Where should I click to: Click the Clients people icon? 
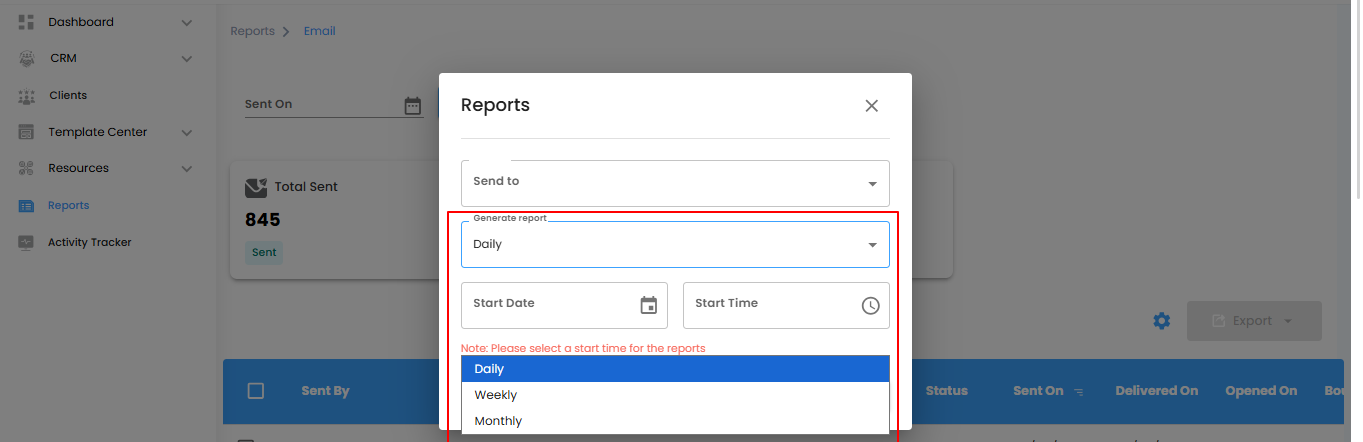pyautogui.click(x=27, y=96)
